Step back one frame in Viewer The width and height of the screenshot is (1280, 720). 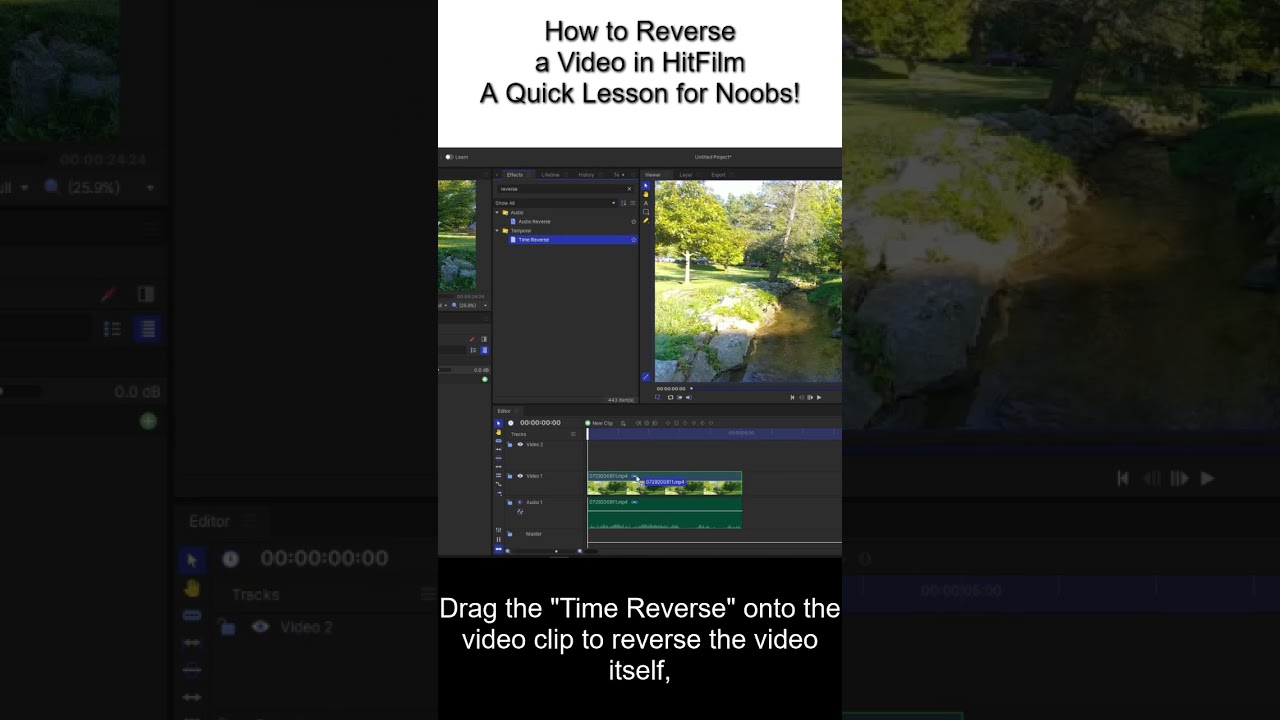point(801,397)
